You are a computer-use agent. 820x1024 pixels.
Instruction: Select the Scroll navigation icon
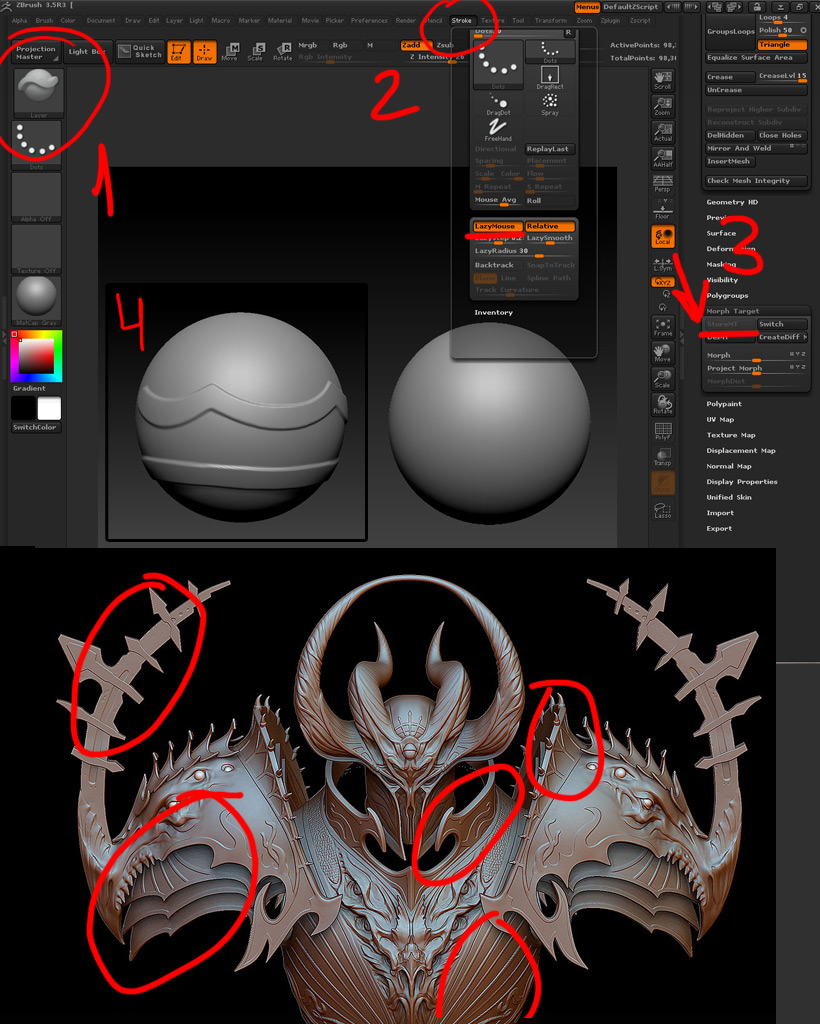click(x=663, y=80)
